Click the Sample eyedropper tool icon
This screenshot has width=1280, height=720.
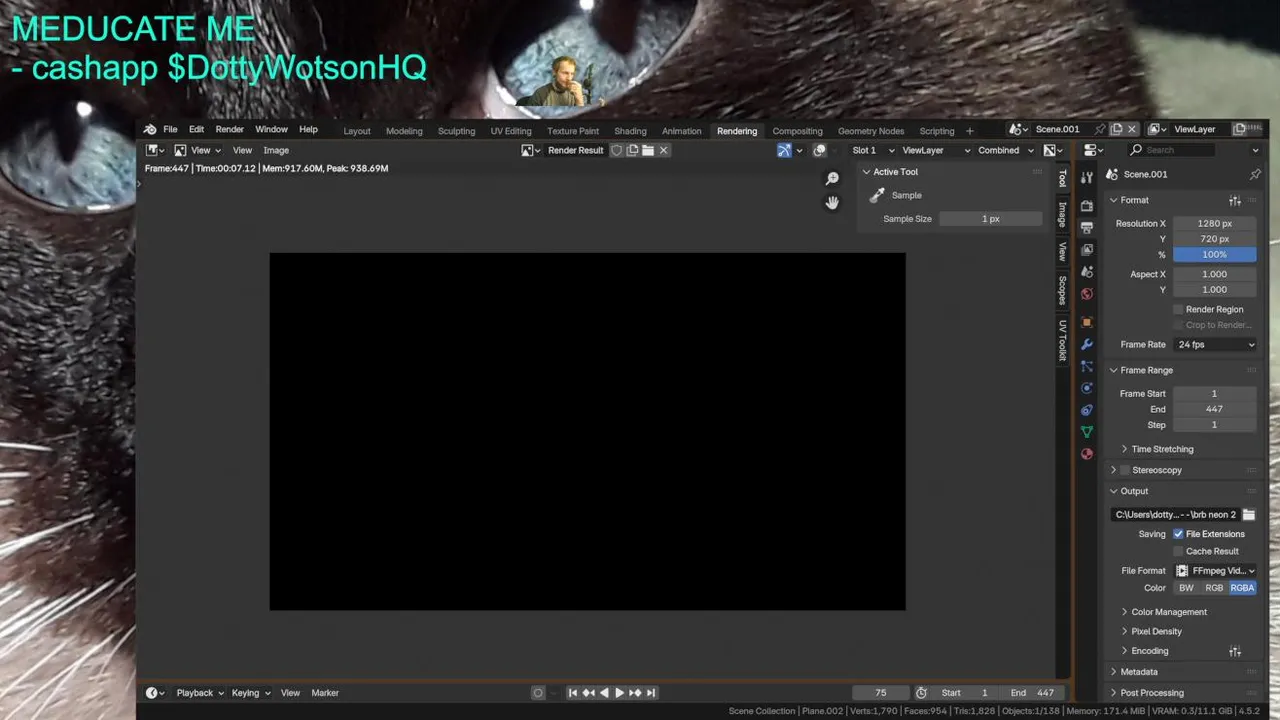pos(877,196)
